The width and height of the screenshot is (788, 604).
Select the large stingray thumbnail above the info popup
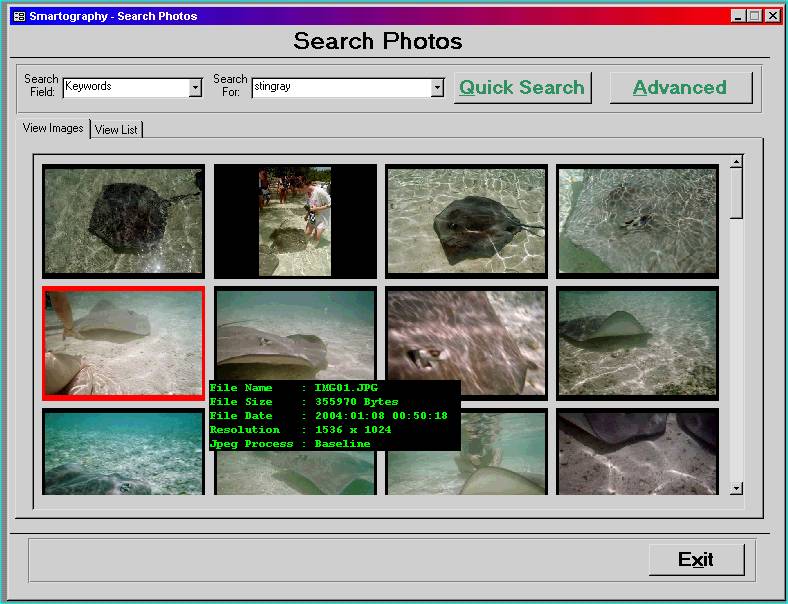[295, 333]
